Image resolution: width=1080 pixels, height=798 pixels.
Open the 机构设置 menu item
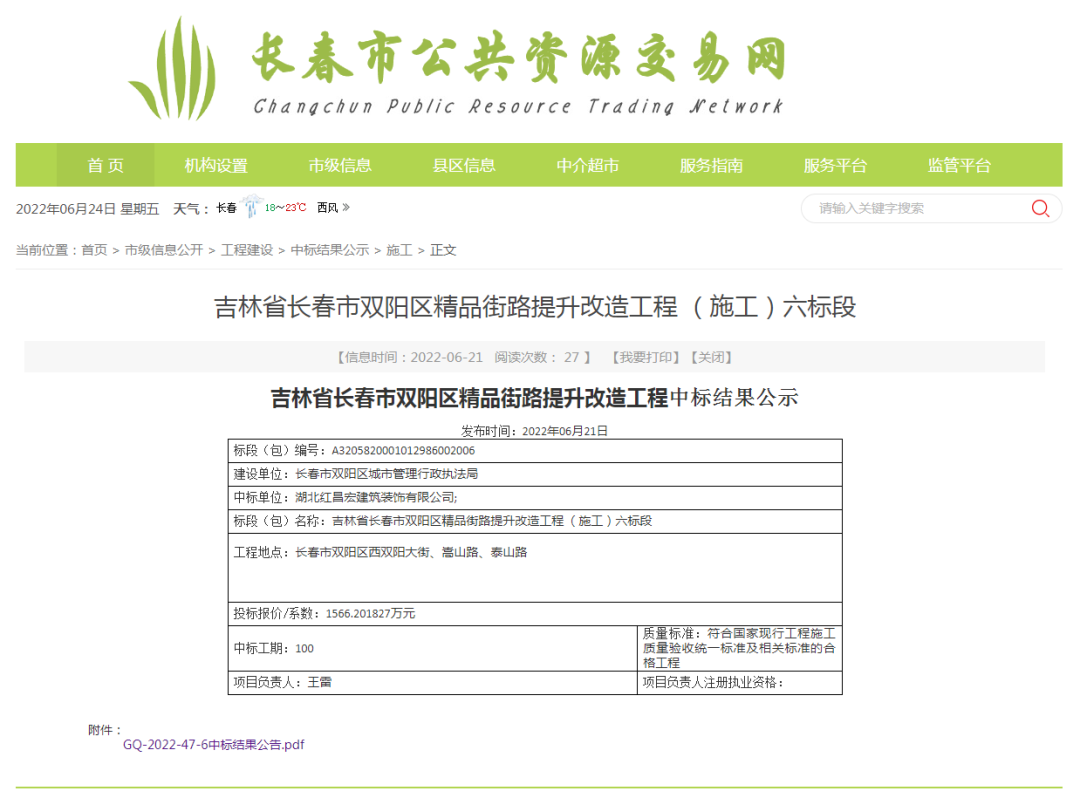tap(216, 165)
